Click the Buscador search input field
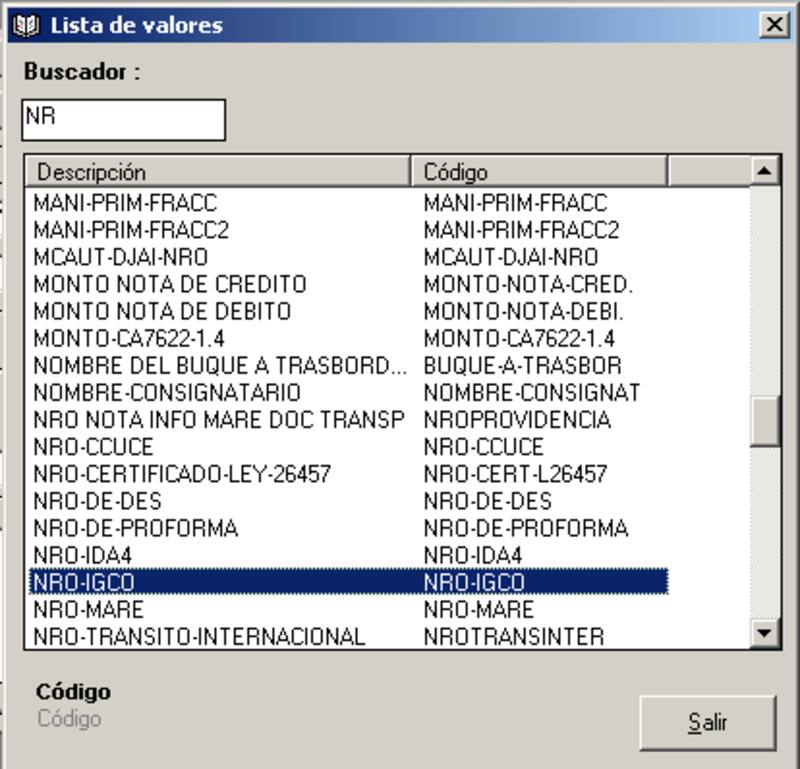 coord(123,119)
